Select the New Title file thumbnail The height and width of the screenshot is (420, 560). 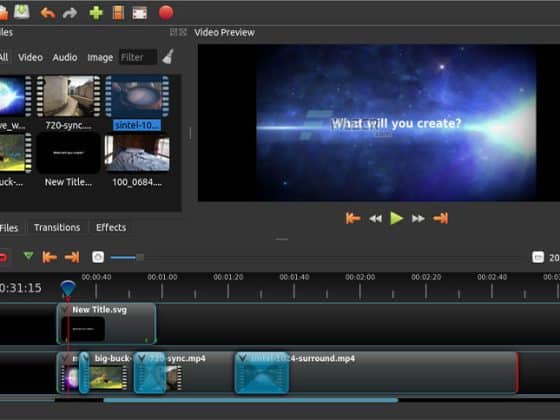(69, 153)
